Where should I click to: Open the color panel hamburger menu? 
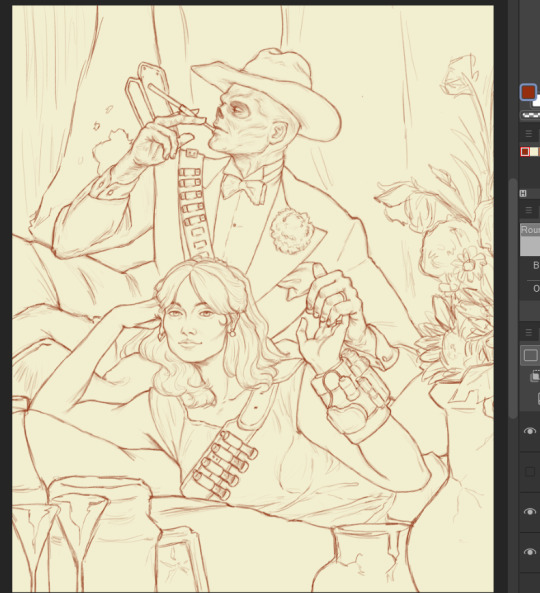[x=529, y=134]
